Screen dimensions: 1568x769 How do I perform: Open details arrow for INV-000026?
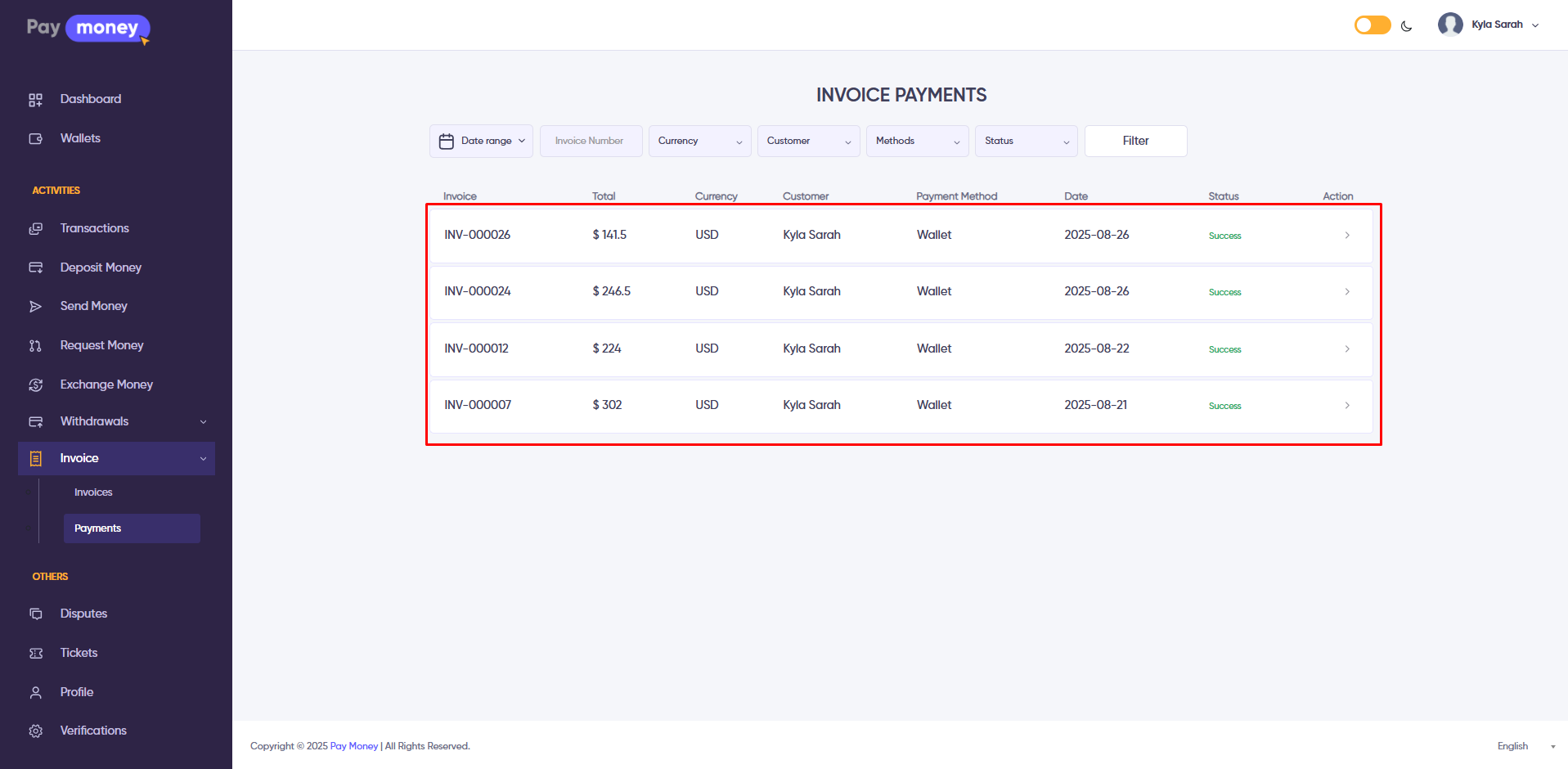tap(1346, 236)
